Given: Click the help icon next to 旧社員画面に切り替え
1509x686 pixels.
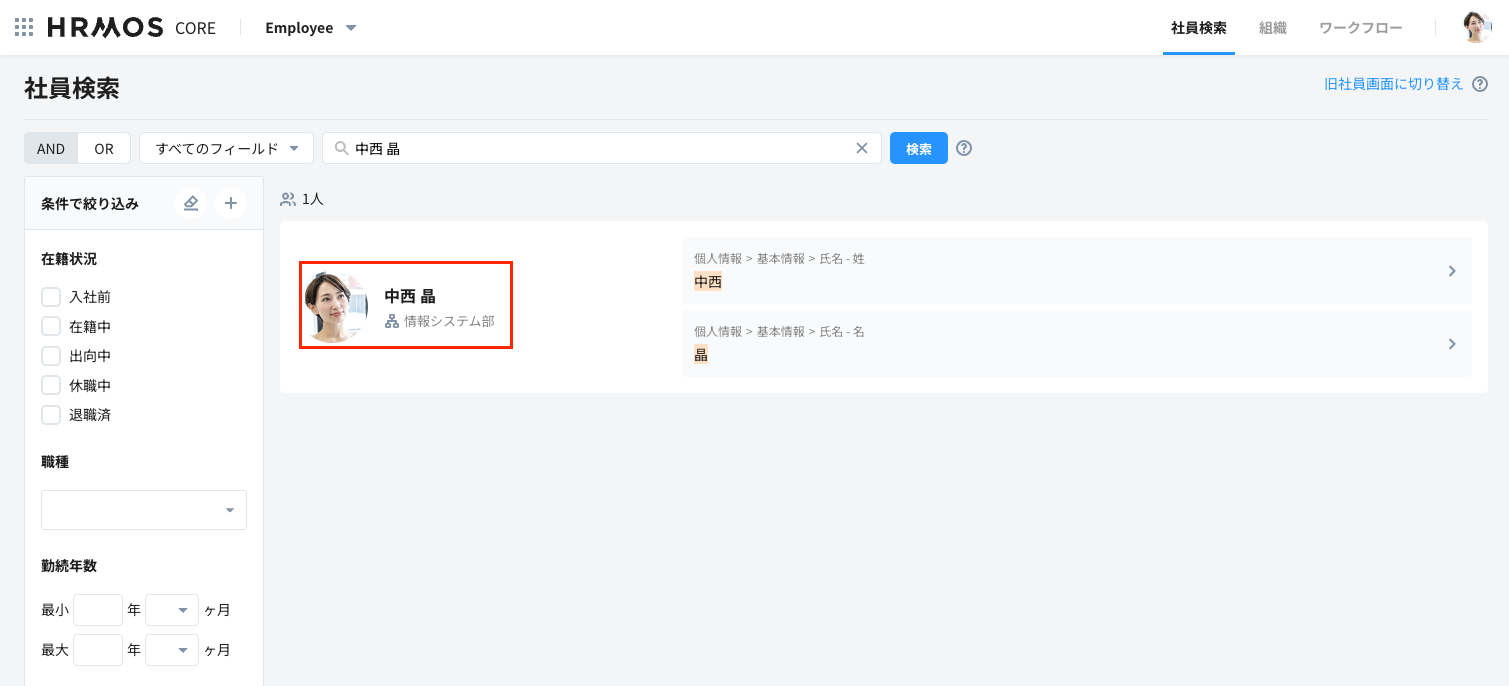Looking at the screenshot, I should tap(1480, 84).
